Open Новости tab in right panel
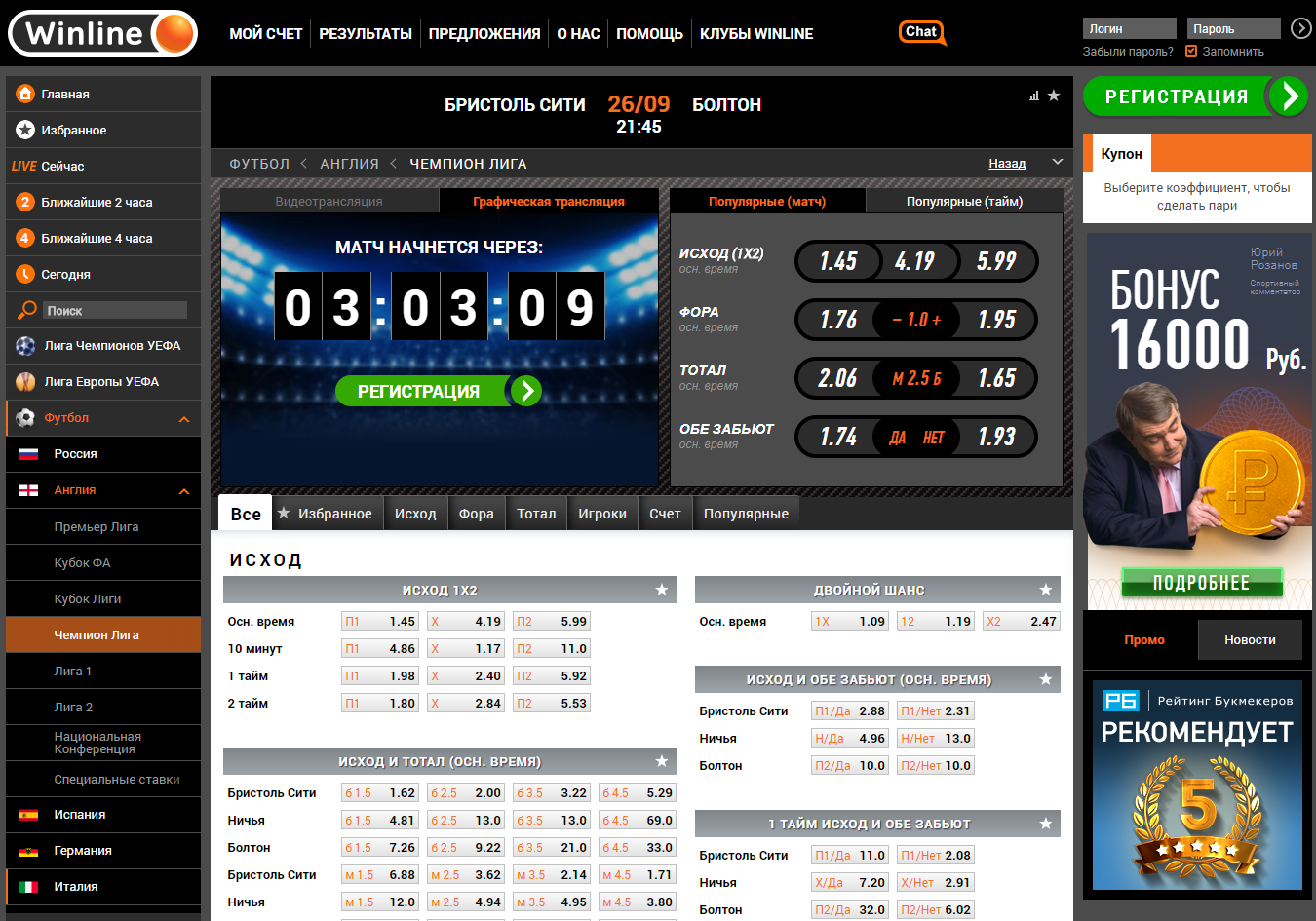The width and height of the screenshot is (1316, 921). [x=1251, y=639]
